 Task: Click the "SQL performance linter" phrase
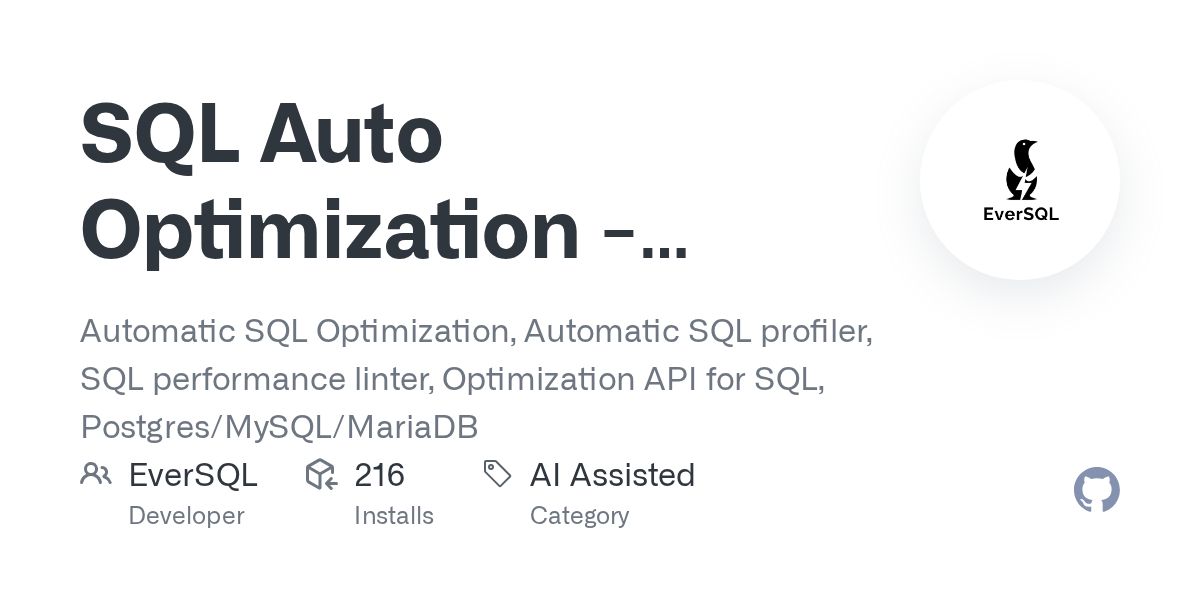pos(254,379)
